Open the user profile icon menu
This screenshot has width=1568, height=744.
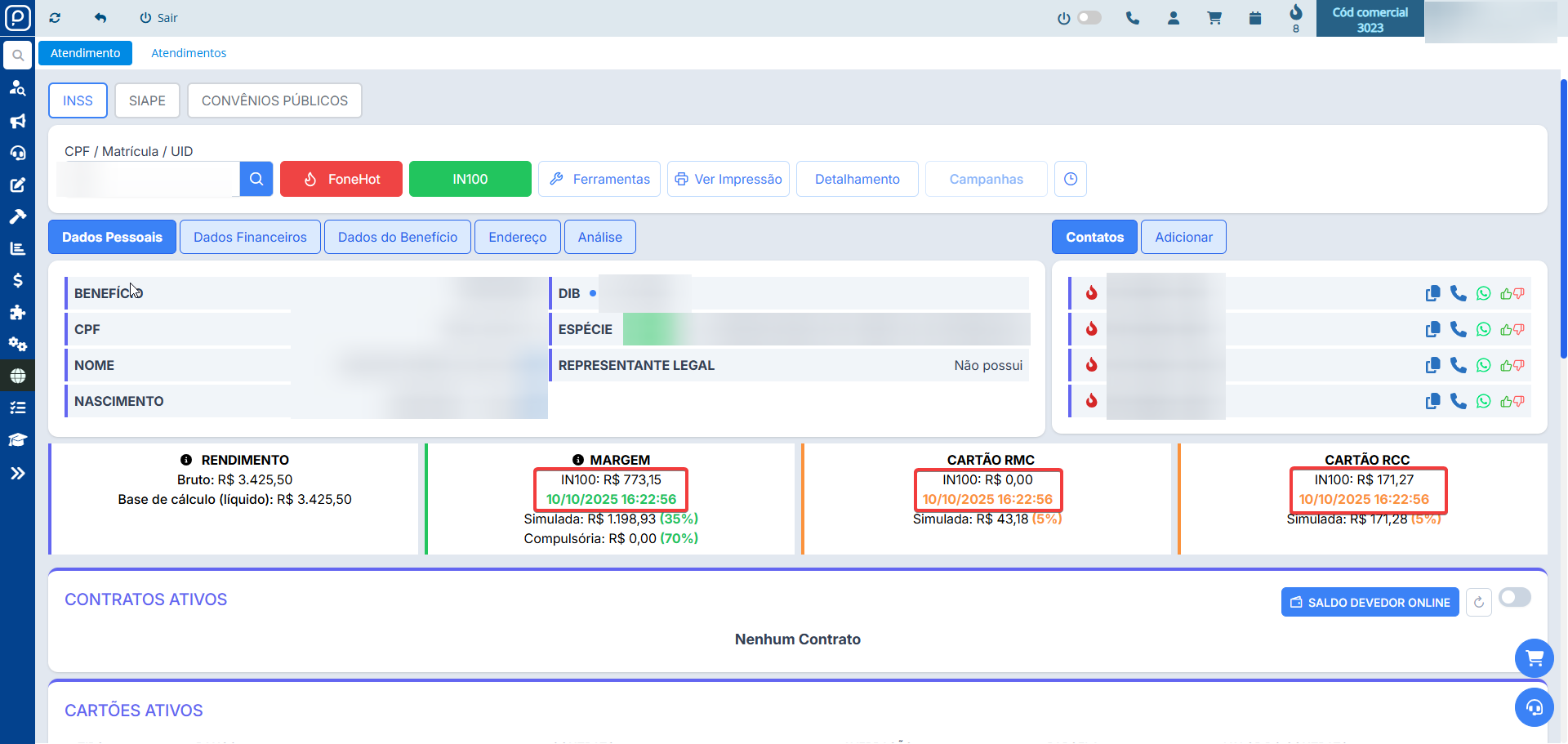pos(1174,18)
